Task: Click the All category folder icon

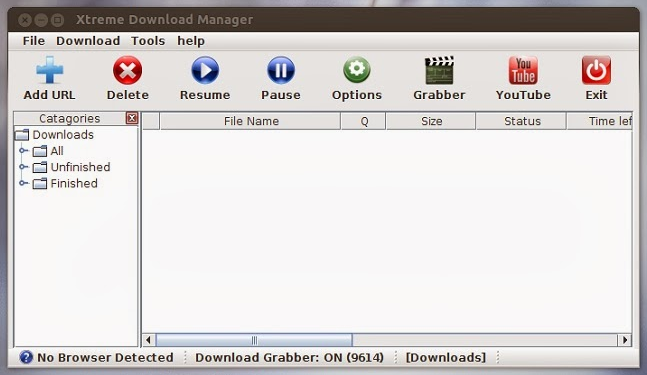Action: (x=40, y=151)
